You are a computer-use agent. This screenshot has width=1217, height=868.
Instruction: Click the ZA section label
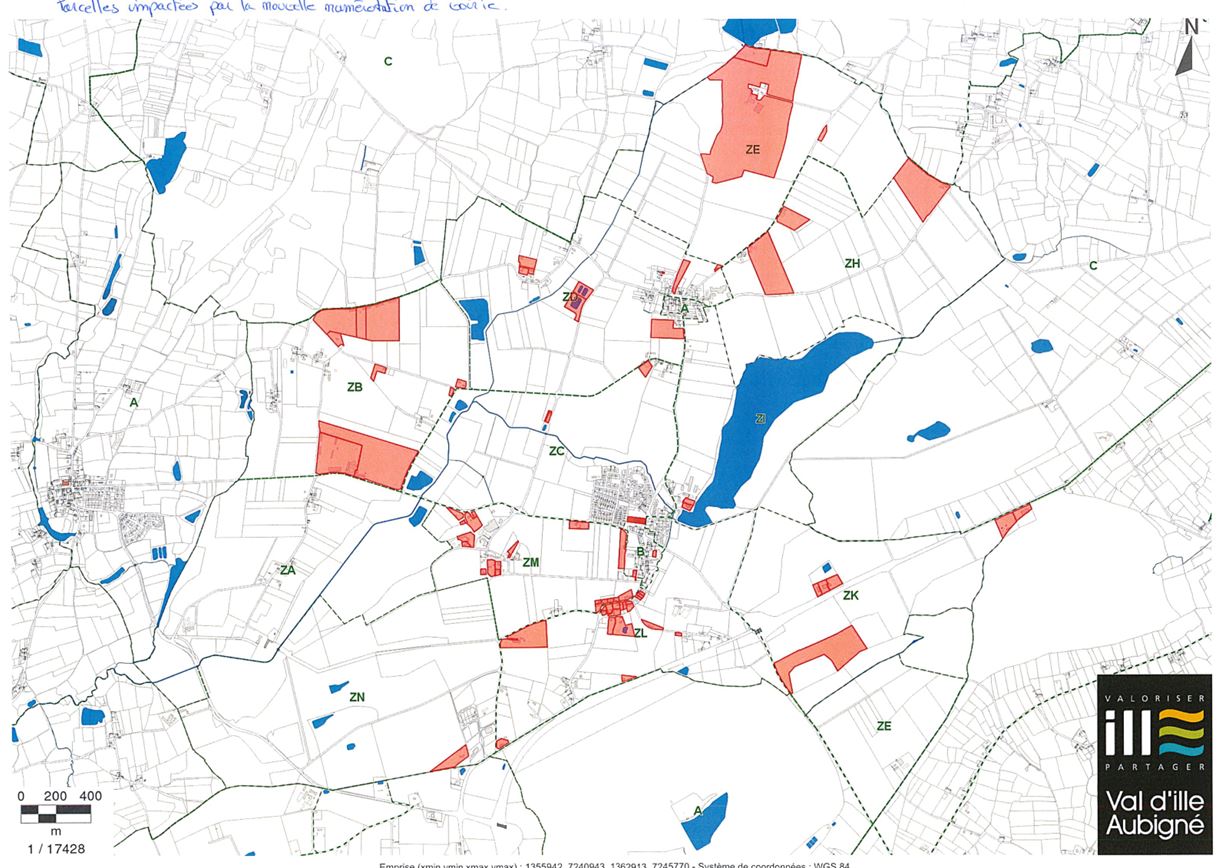[x=288, y=570]
